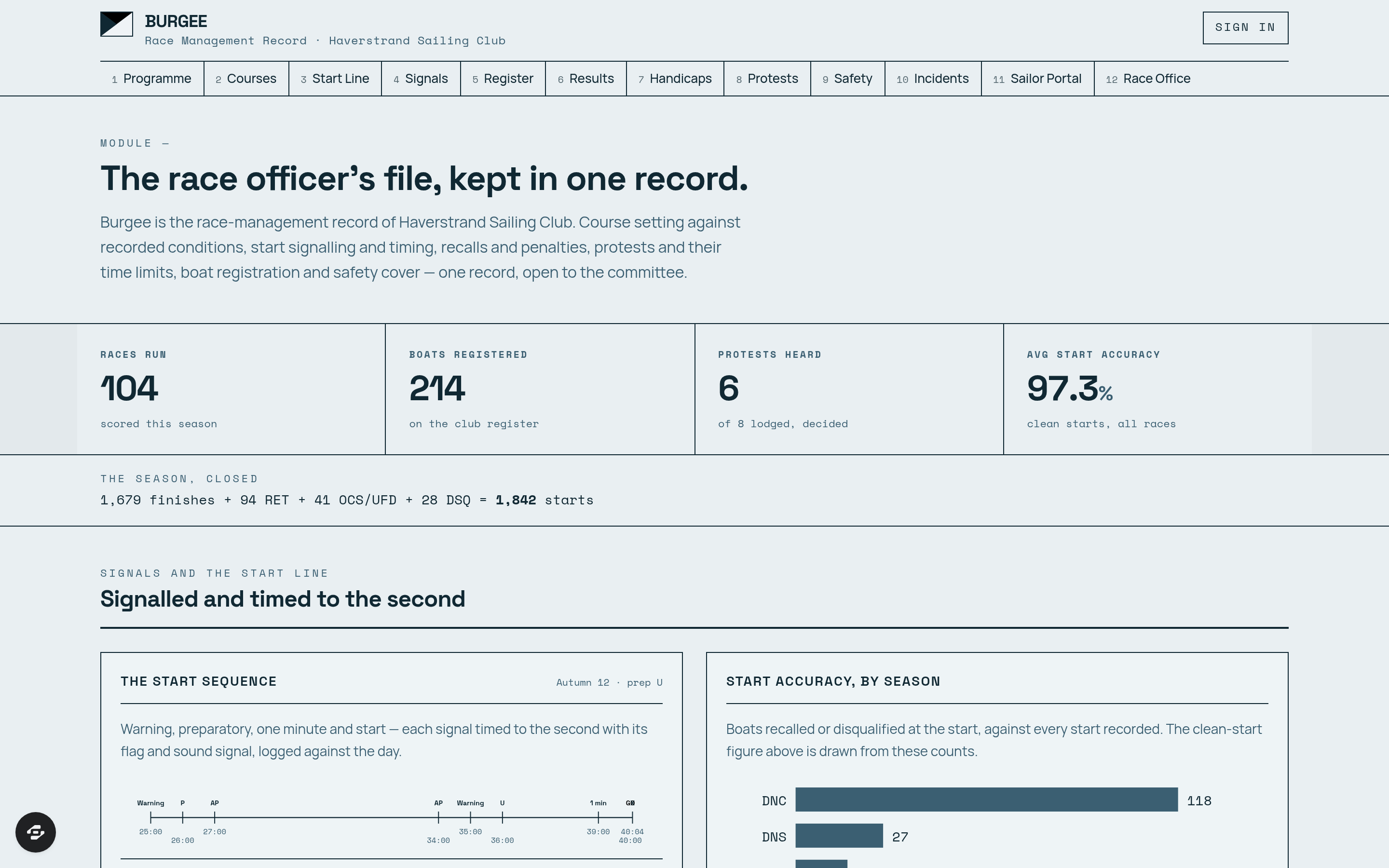The image size is (1389, 868).
Task: Switch to the Safety tab
Action: [848, 79]
